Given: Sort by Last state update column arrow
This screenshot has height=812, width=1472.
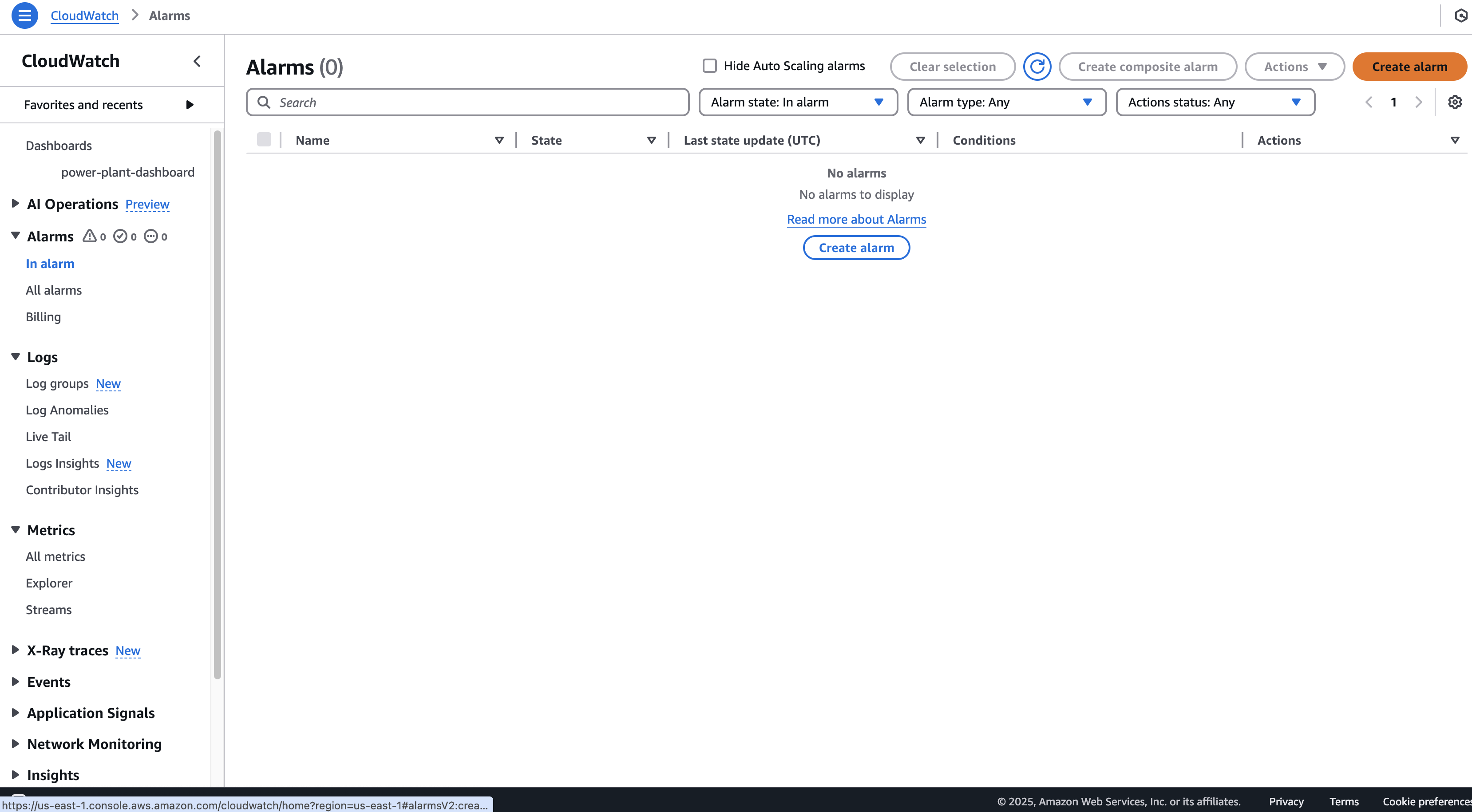Looking at the screenshot, I should tap(921, 141).
